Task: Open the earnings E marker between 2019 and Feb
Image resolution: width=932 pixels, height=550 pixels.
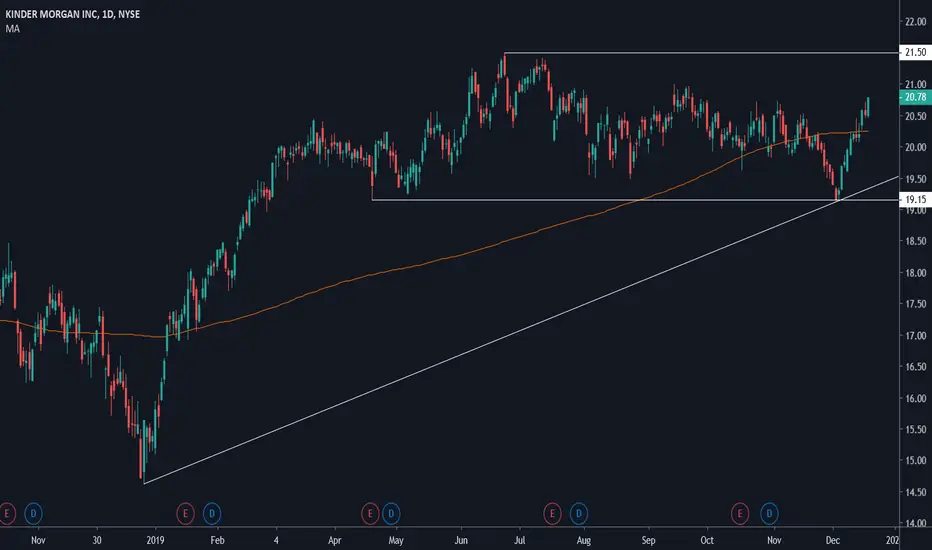Action: coord(185,513)
